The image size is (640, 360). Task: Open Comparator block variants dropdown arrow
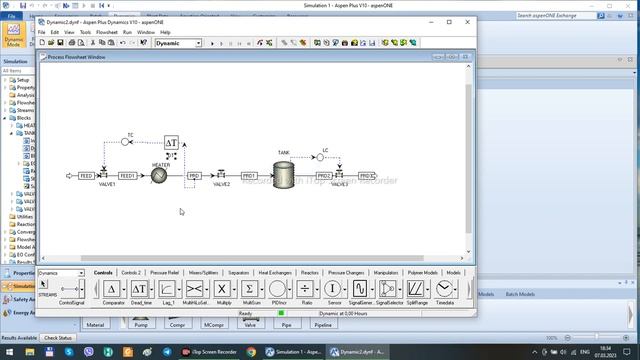coord(124,289)
